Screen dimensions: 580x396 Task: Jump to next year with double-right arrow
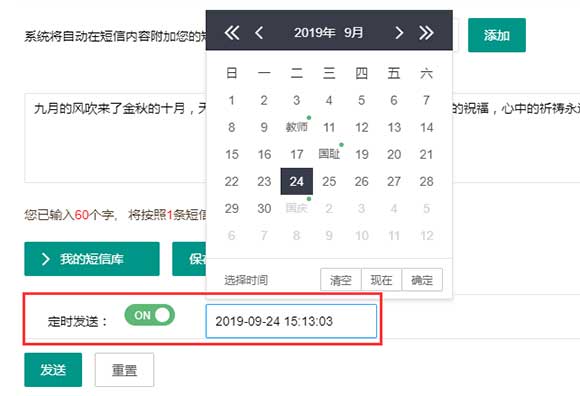click(x=426, y=33)
